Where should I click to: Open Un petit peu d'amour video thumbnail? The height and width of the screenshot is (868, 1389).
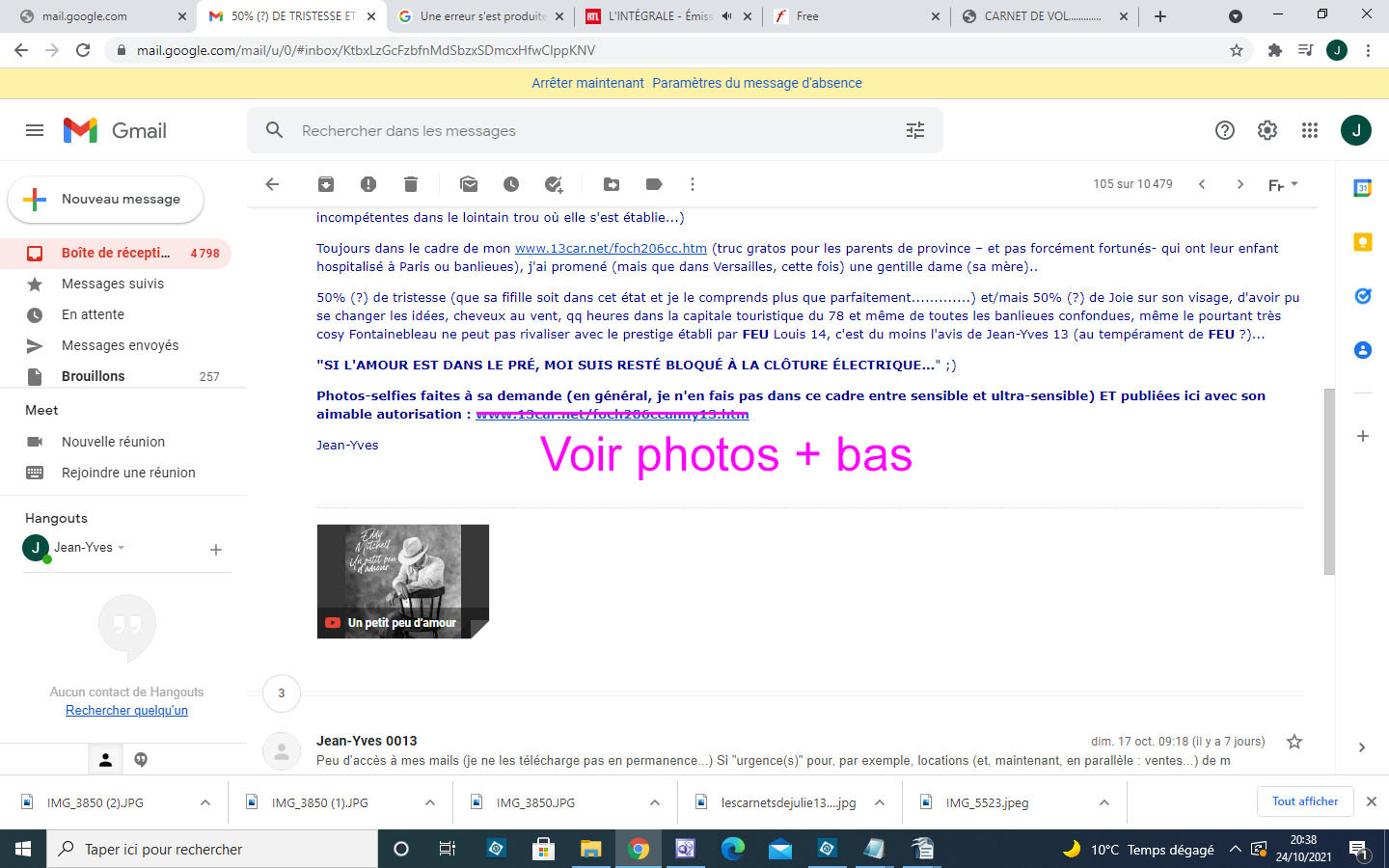402,582
